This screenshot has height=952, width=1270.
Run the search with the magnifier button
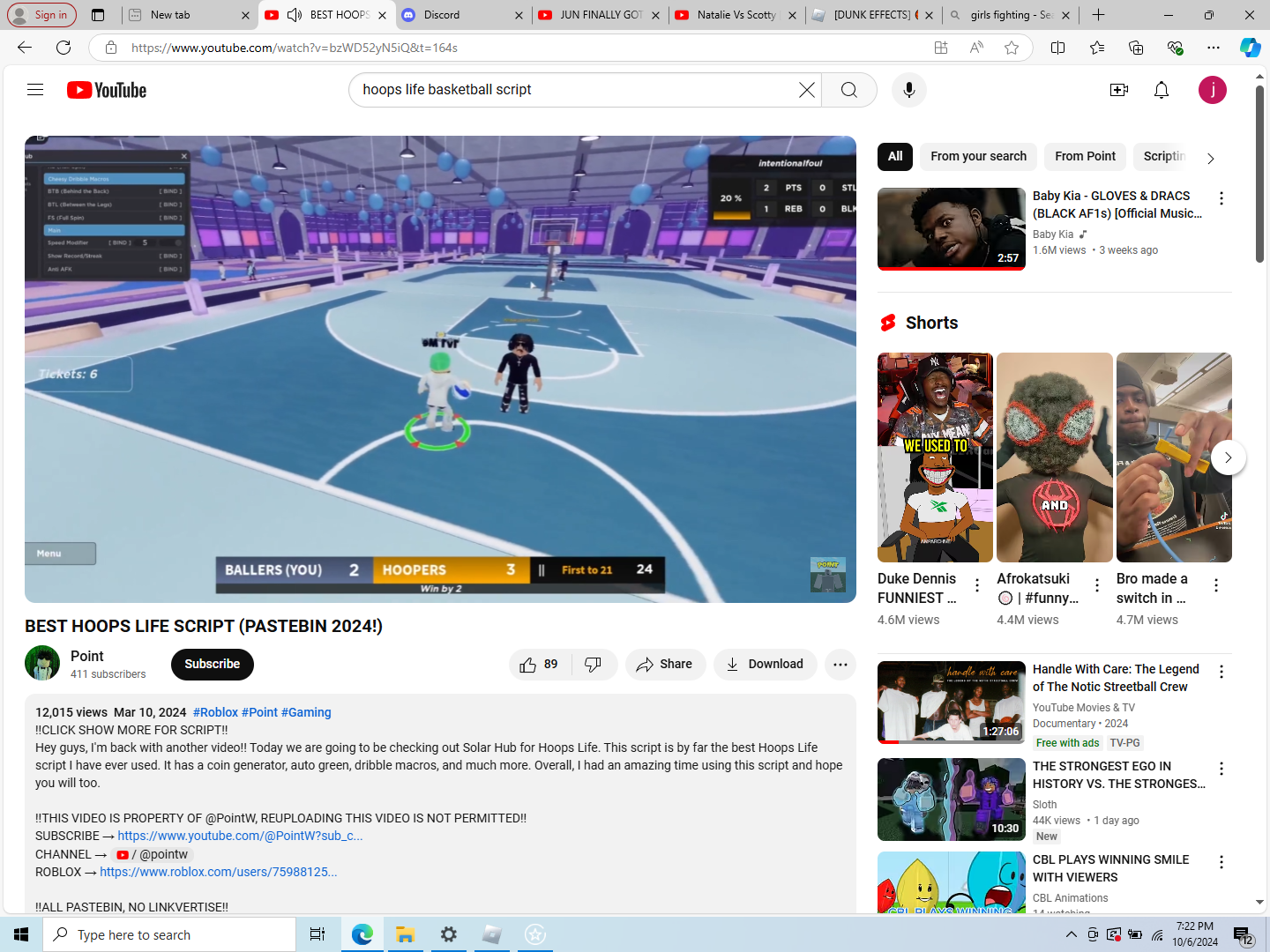pos(848,90)
